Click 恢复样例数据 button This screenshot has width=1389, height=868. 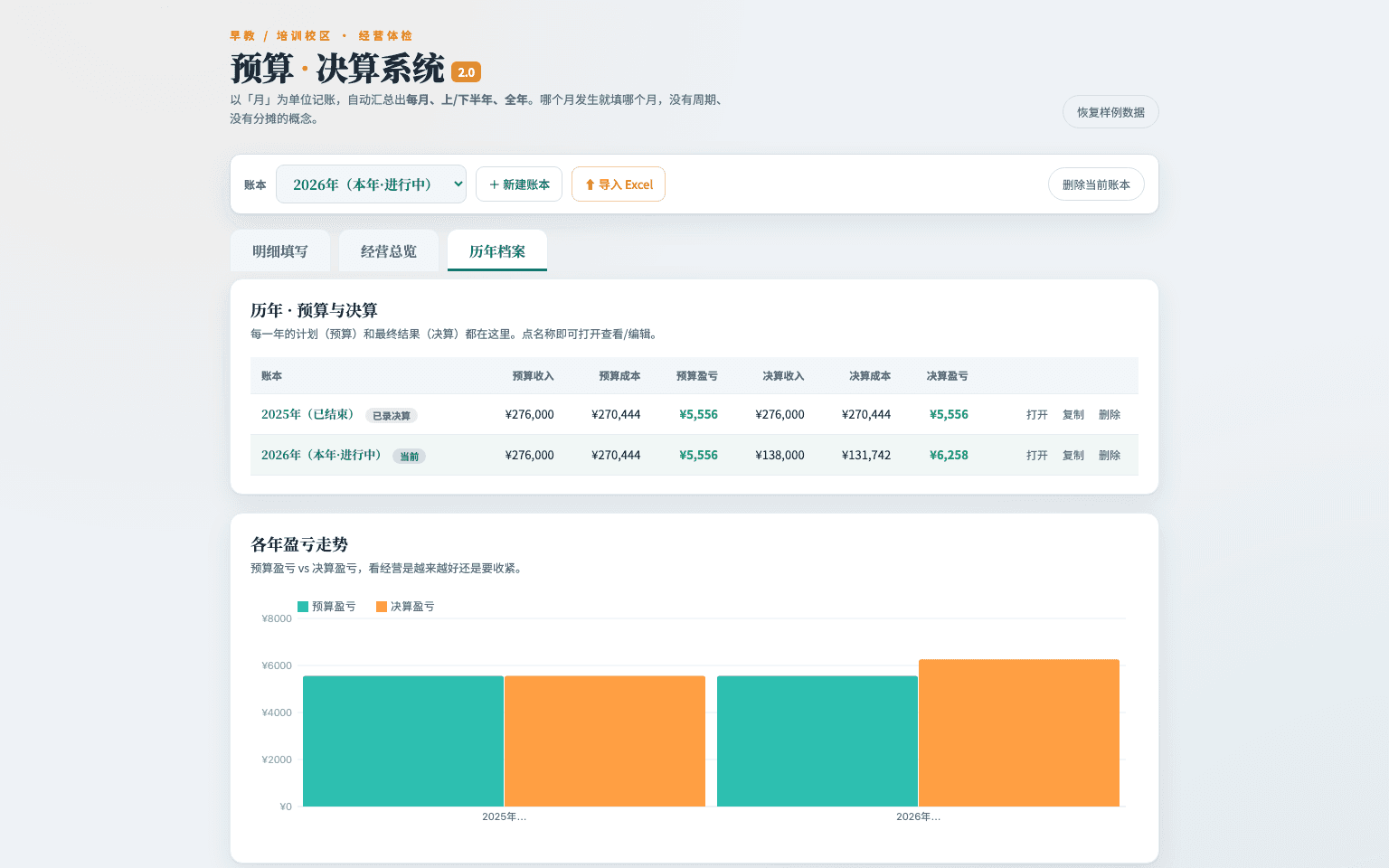coord(1110,112)
